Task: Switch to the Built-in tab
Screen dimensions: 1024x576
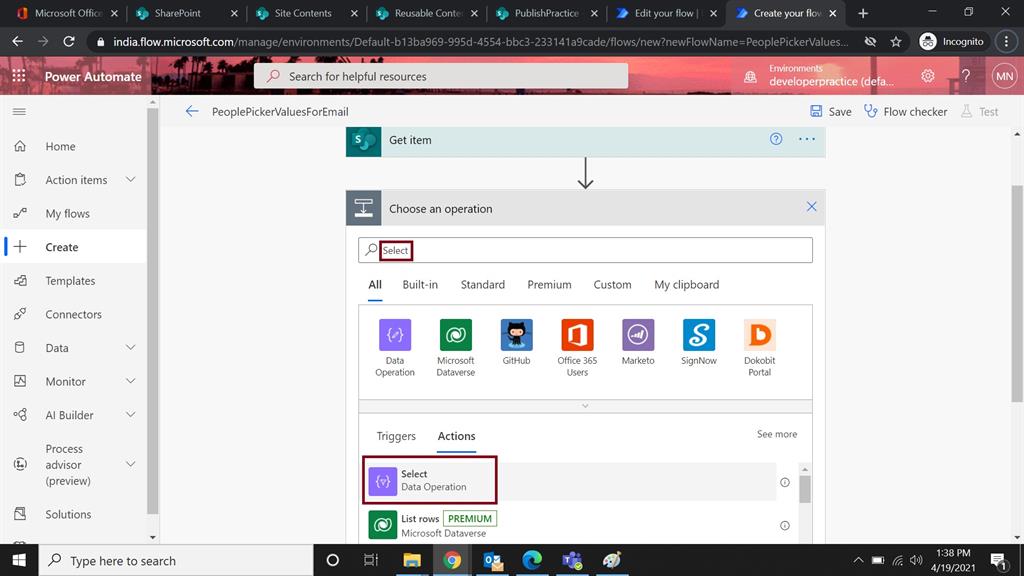Action: click(x=420, y=285)
